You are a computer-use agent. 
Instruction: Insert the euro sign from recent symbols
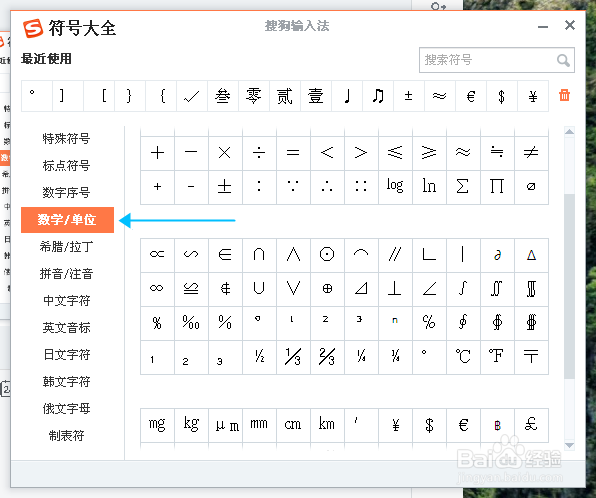471,96
